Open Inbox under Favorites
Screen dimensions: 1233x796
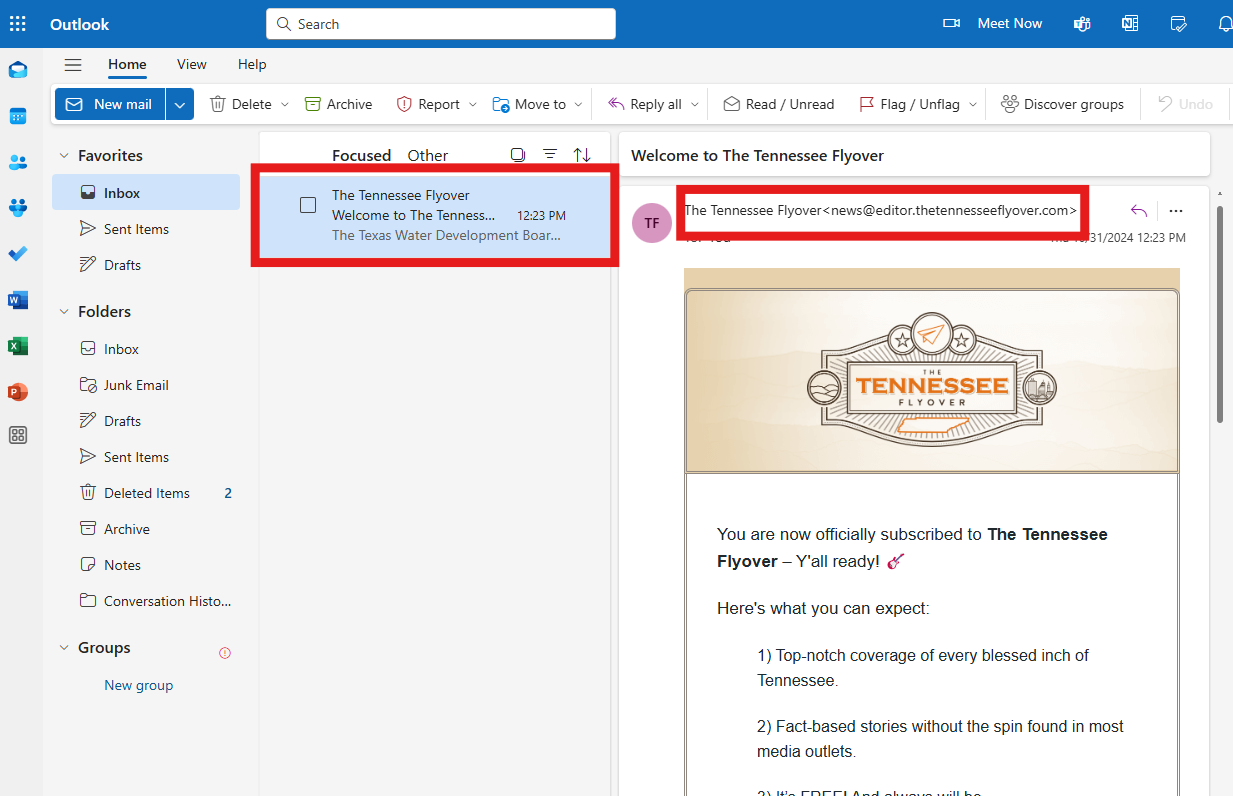coord(146,193)
